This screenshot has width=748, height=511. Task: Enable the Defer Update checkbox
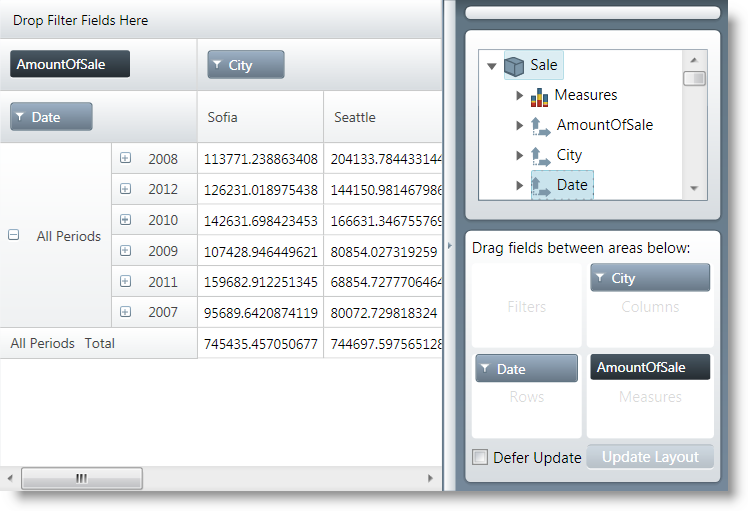click(481, 457)
